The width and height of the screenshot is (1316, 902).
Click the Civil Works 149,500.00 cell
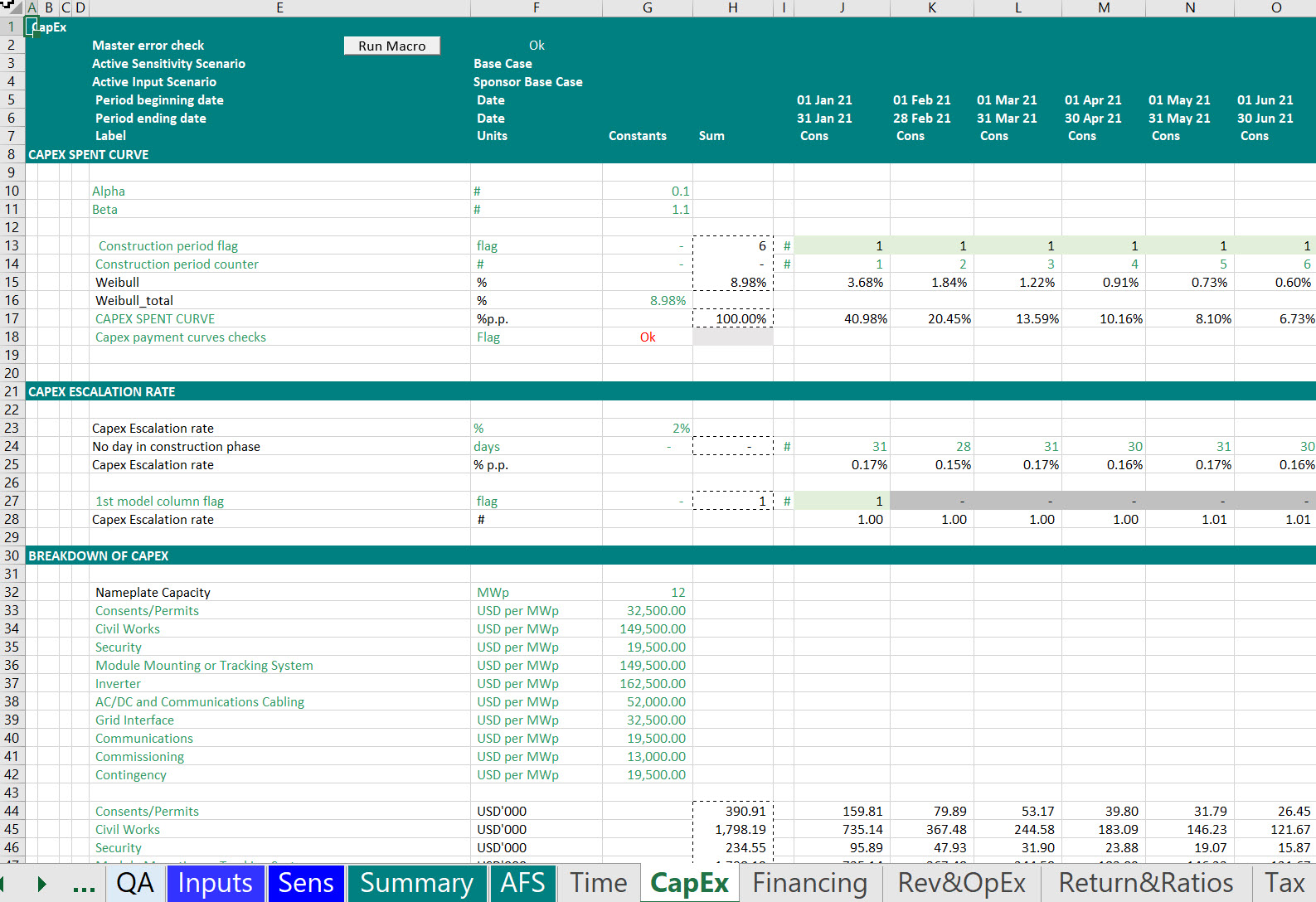(648, 628)
